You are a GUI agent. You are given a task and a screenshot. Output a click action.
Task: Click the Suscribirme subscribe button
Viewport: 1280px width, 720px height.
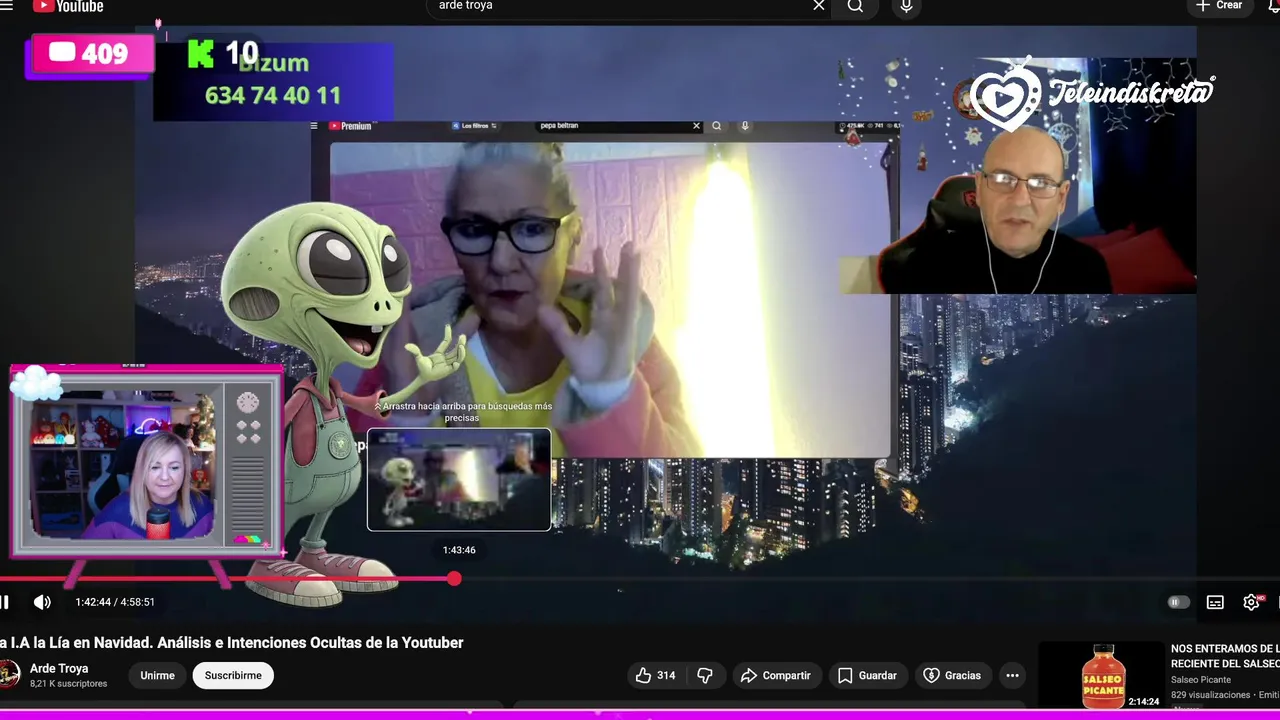pos(233,675)
